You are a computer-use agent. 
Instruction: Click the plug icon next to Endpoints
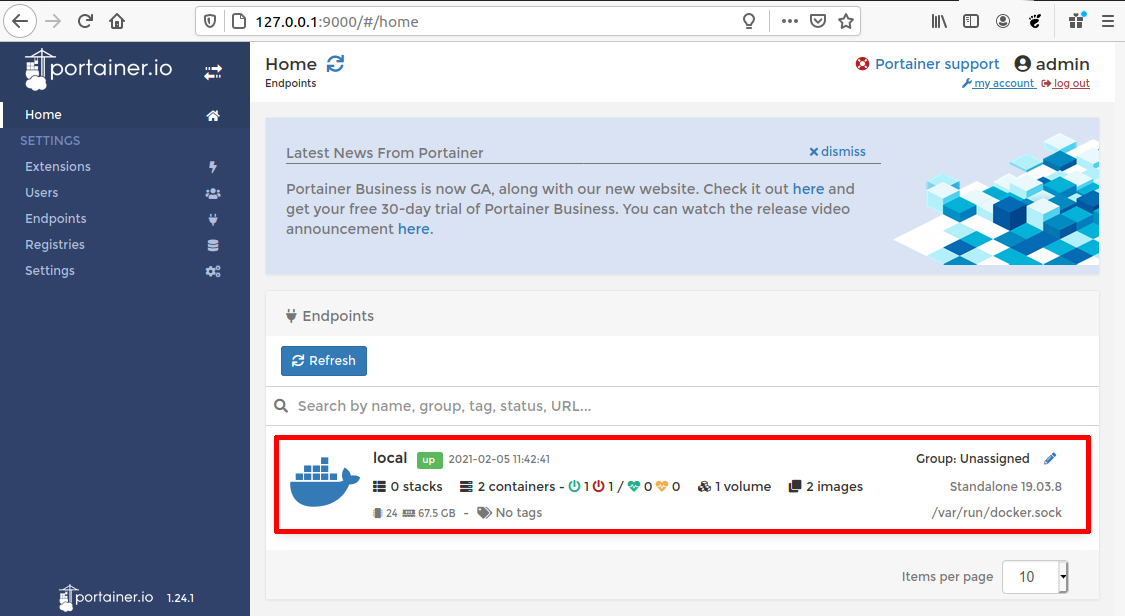point(213,219)
